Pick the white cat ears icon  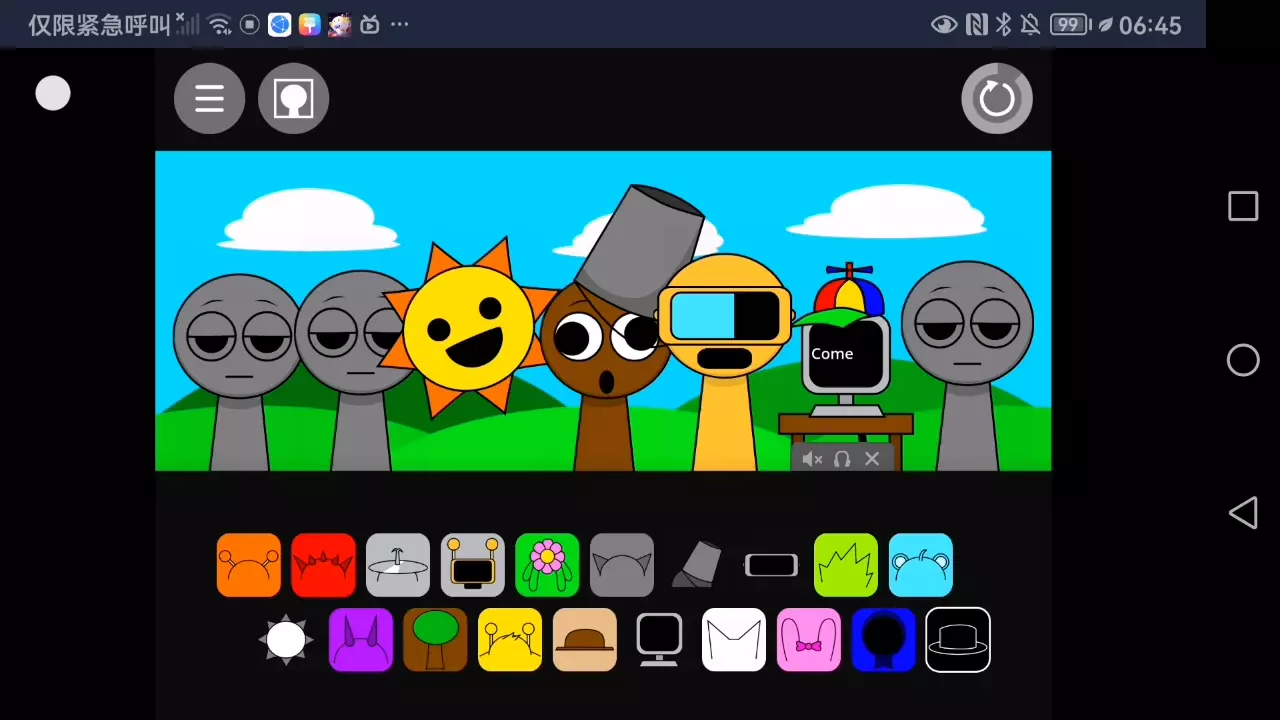[734, 640]
